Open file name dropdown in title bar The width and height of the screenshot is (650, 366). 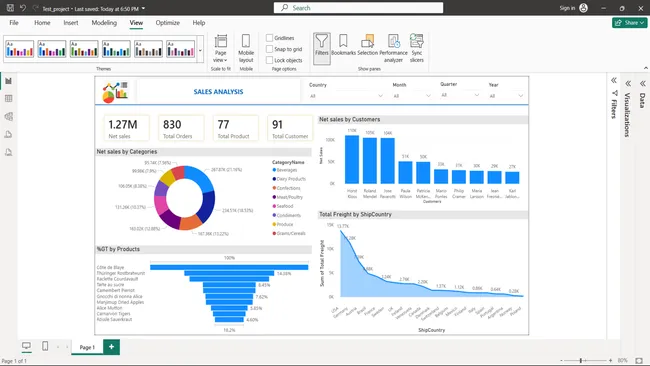143,8
